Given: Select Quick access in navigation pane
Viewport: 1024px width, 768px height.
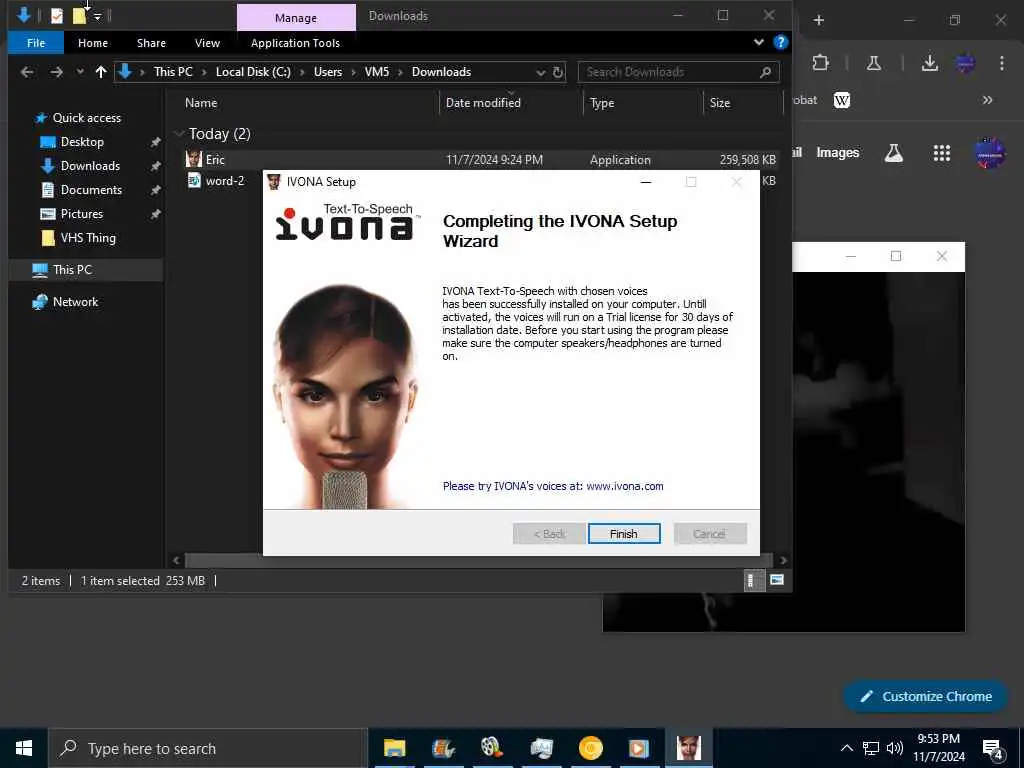Looking at the screenshot, I should pyautogui.click(x=86, y=118).
